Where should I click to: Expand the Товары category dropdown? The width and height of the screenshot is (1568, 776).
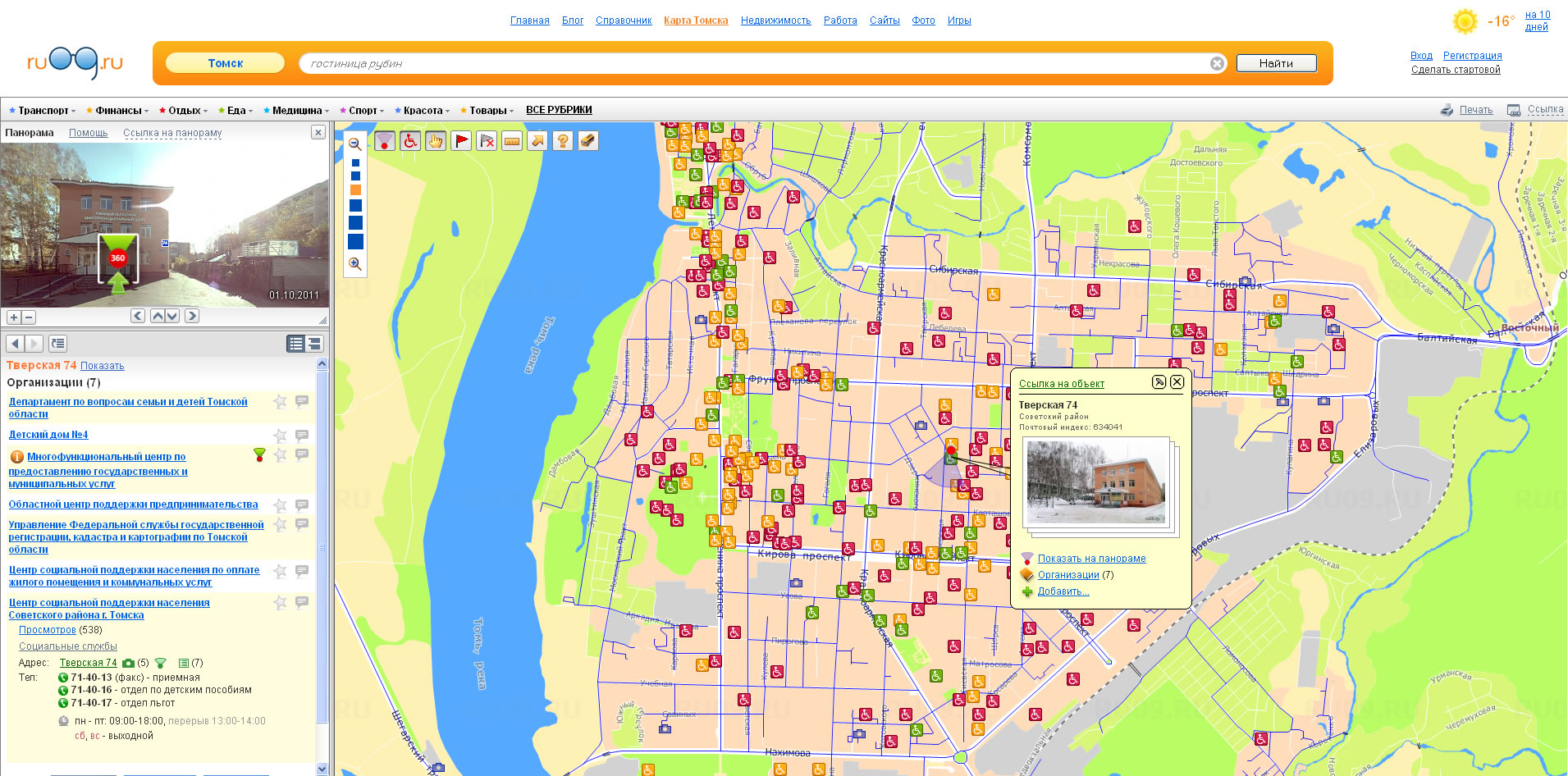pos(487,110)
